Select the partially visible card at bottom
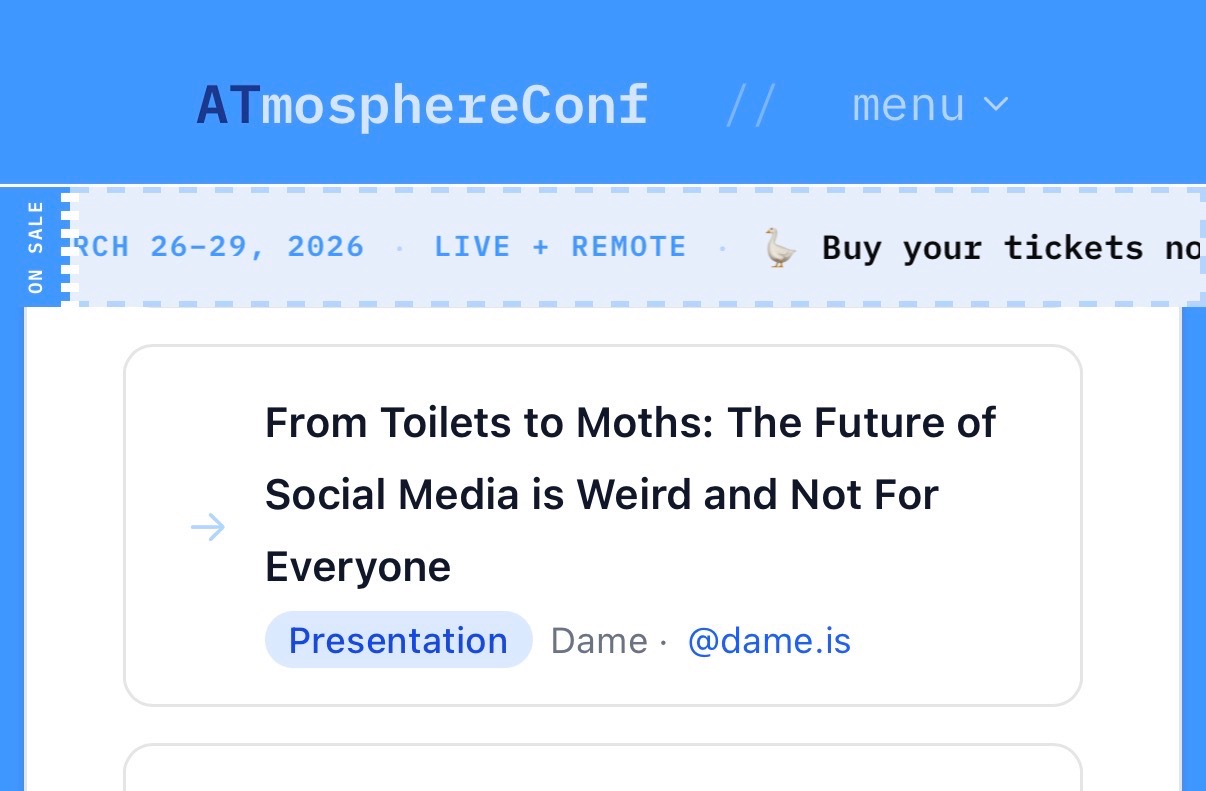This screenshot has height=791, width=1206. [602, 768]
